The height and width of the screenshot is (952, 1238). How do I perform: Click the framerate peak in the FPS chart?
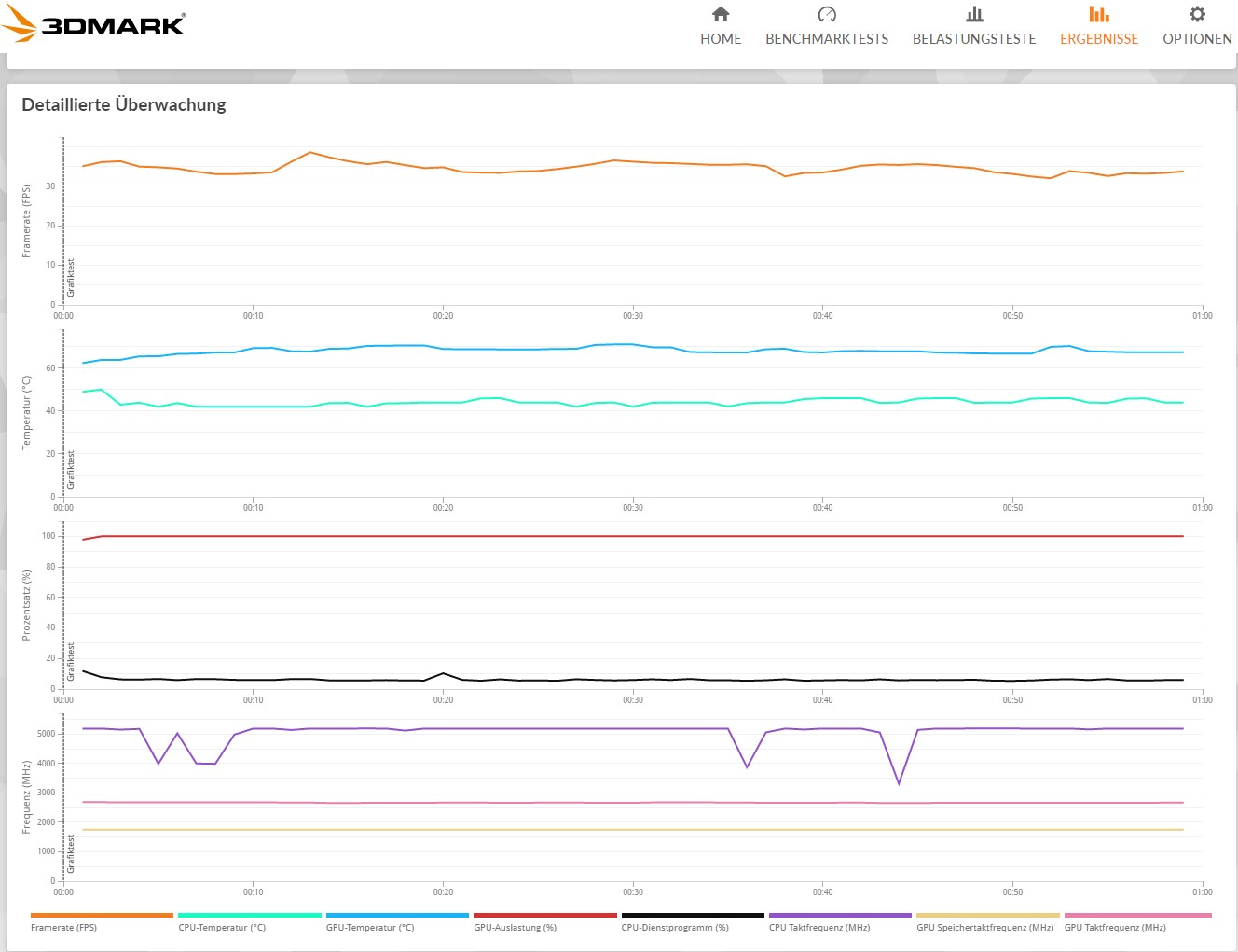[310, 152]
